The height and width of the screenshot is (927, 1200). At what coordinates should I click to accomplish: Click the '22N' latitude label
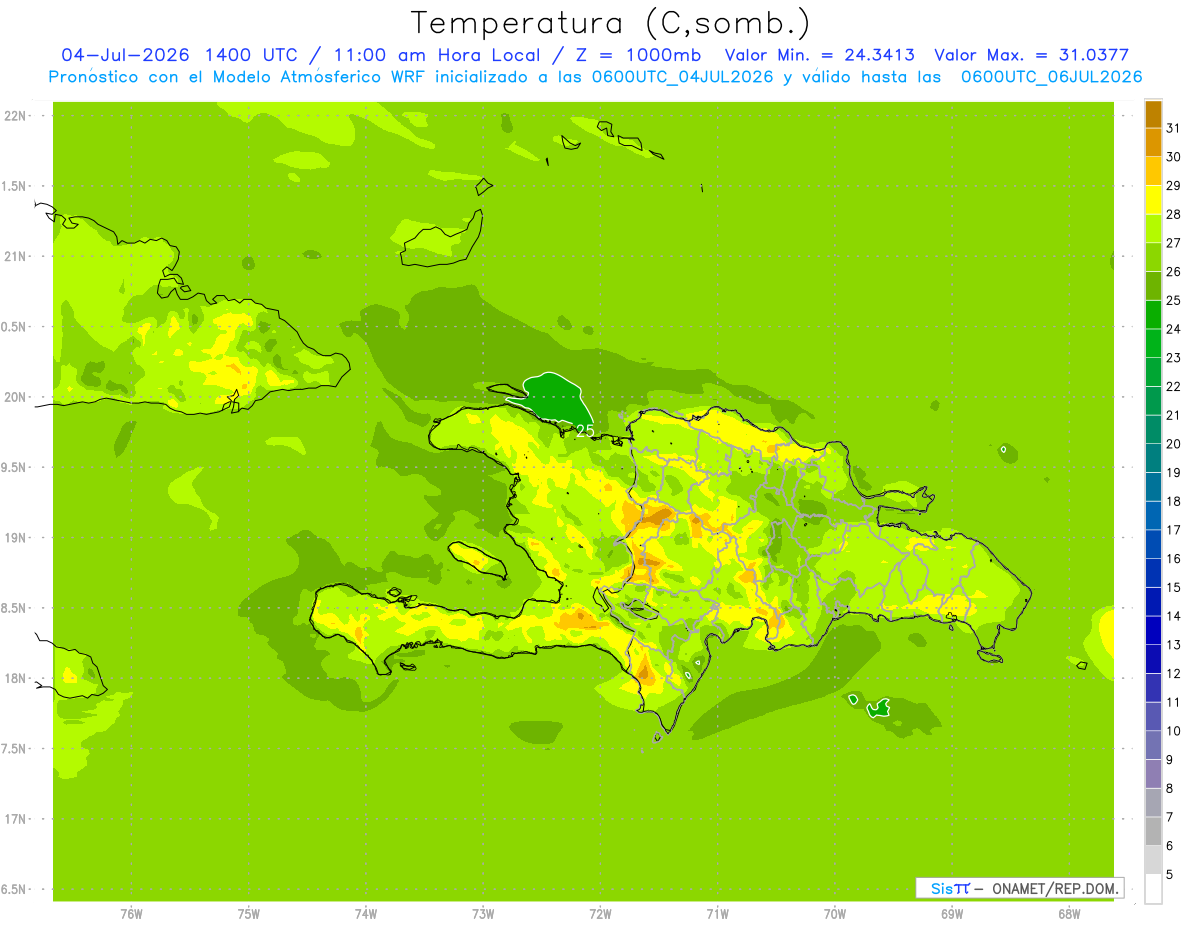(14, 115)
